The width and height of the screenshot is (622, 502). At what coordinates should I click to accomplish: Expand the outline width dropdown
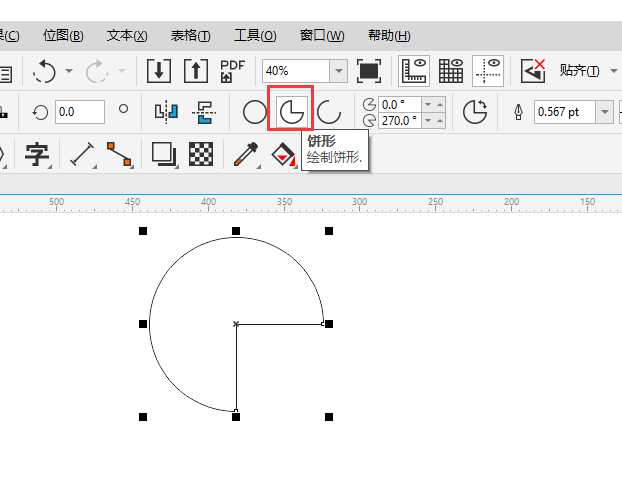tap(604, 111)
